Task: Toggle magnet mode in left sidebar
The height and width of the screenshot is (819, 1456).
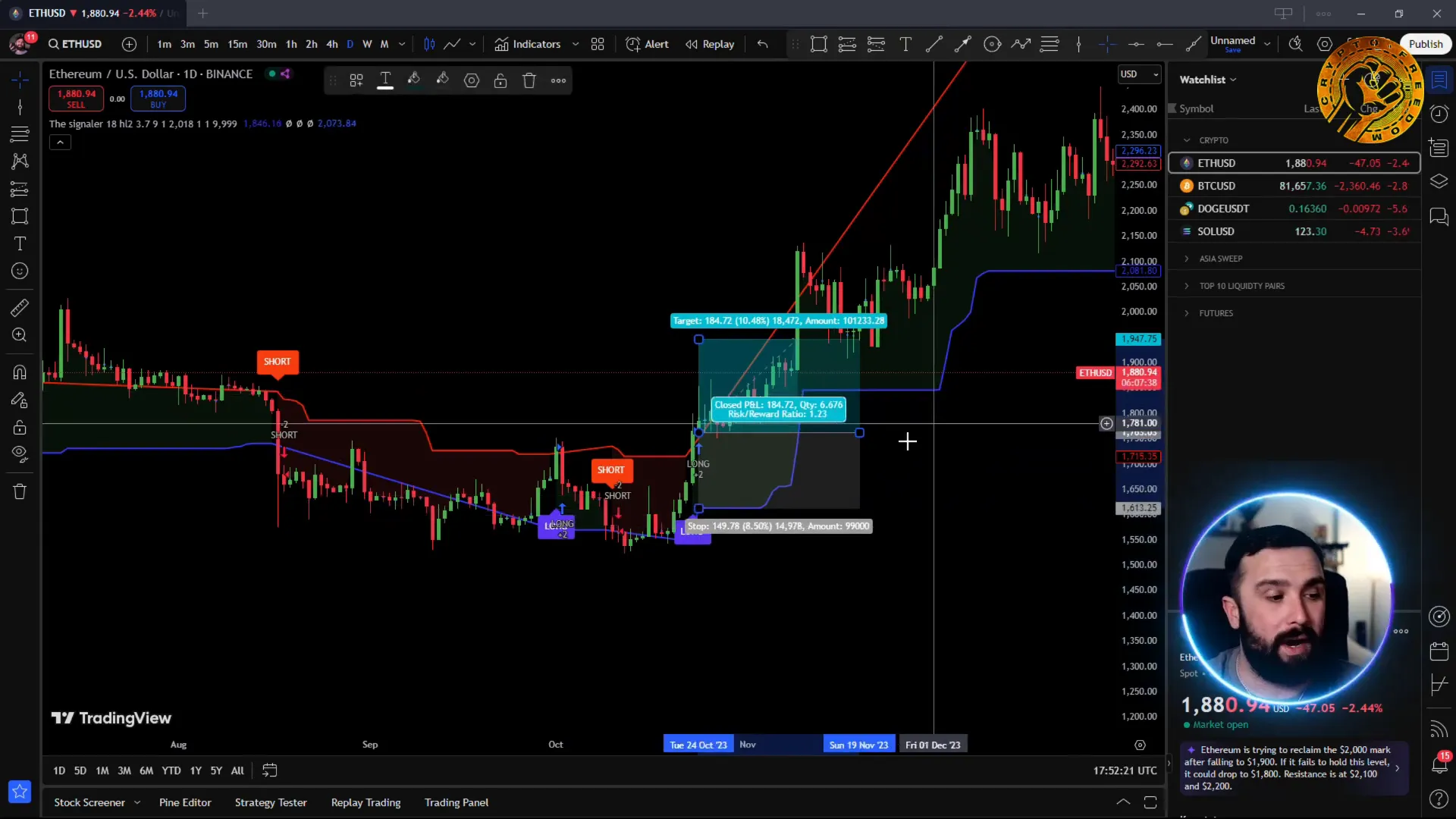Action: pos(20,372)
